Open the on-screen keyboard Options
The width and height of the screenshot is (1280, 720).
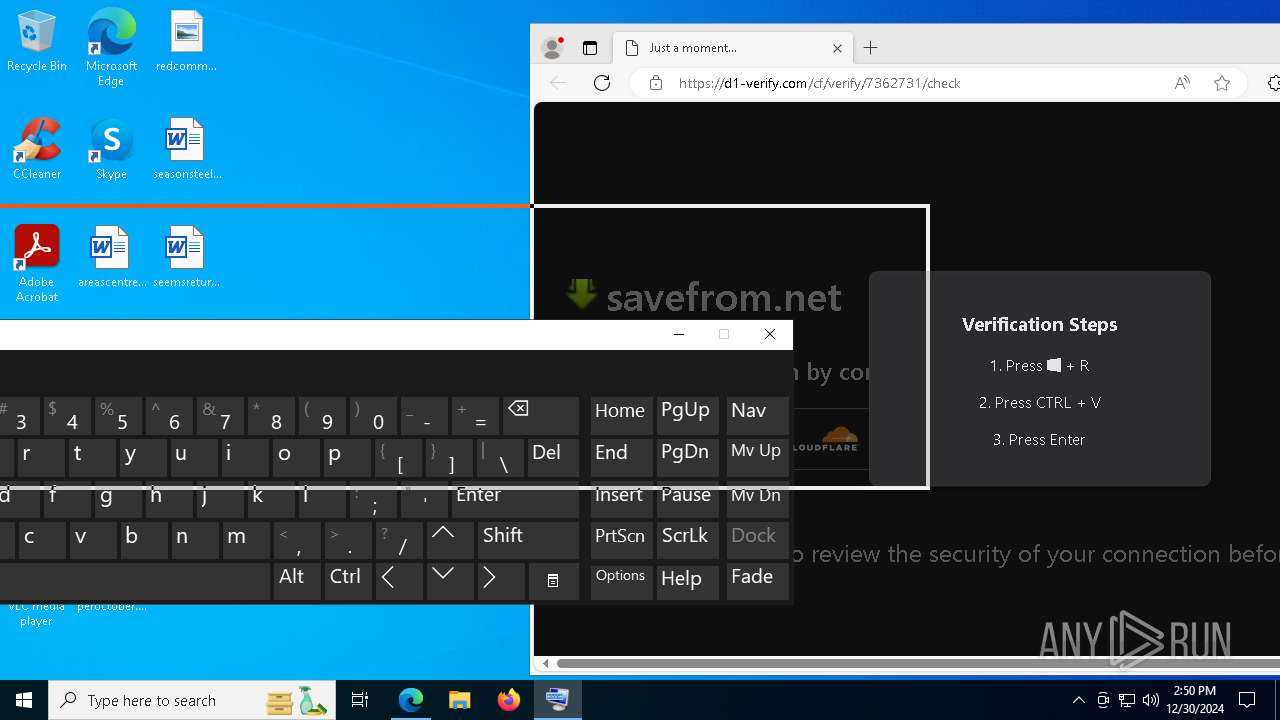coord(620,581)
